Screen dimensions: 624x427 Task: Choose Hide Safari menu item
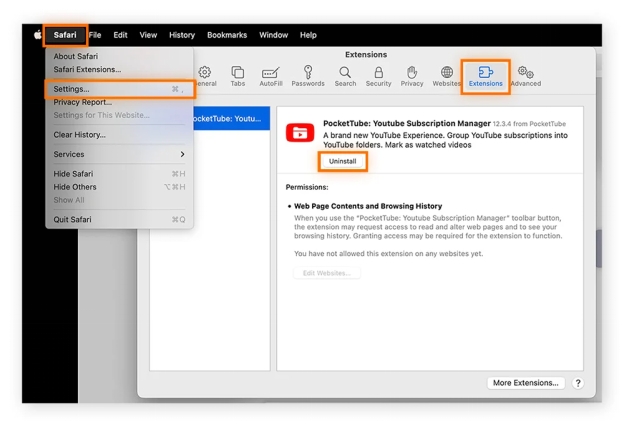119,174
